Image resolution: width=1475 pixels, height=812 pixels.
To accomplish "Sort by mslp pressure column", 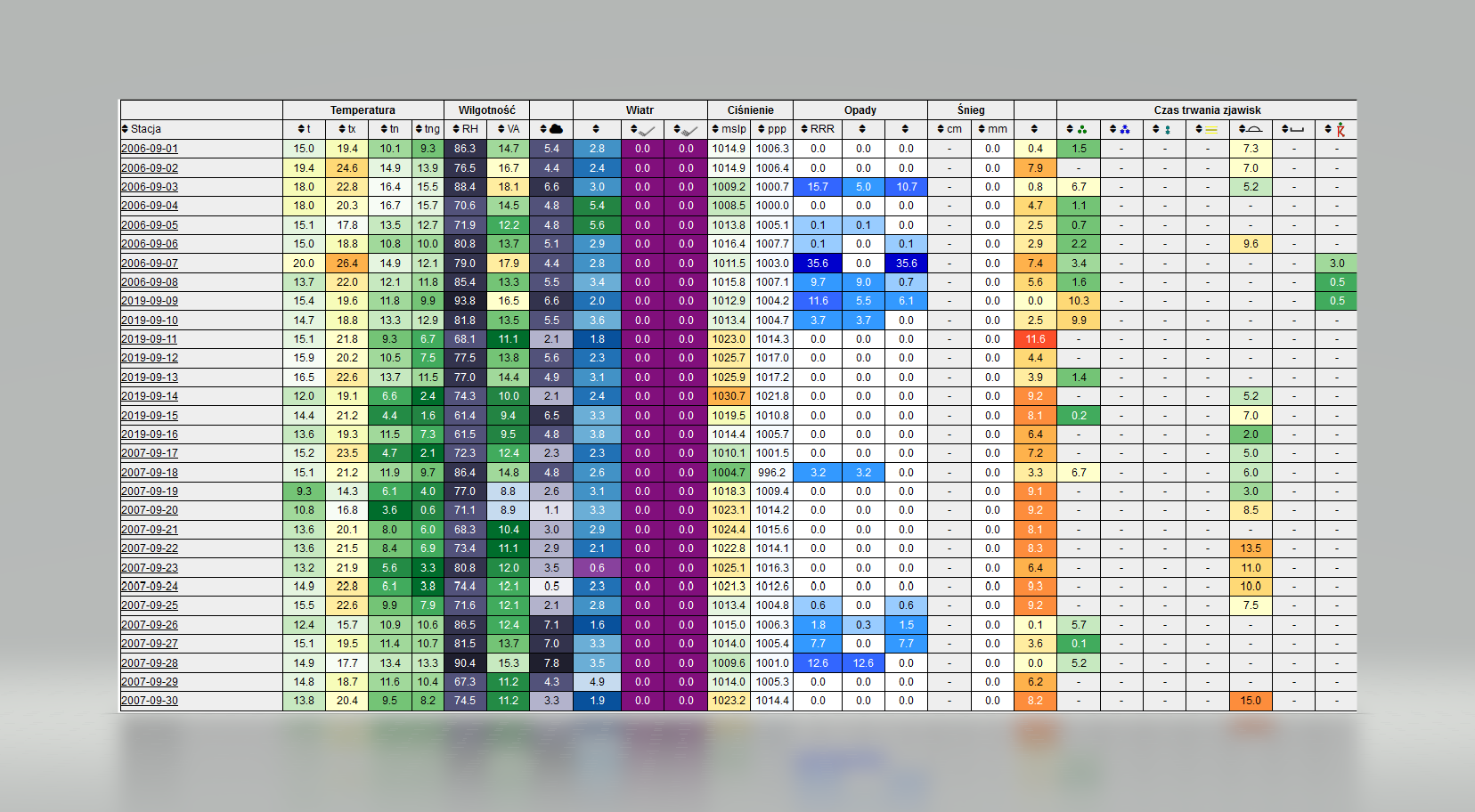I will click(729, 129).
